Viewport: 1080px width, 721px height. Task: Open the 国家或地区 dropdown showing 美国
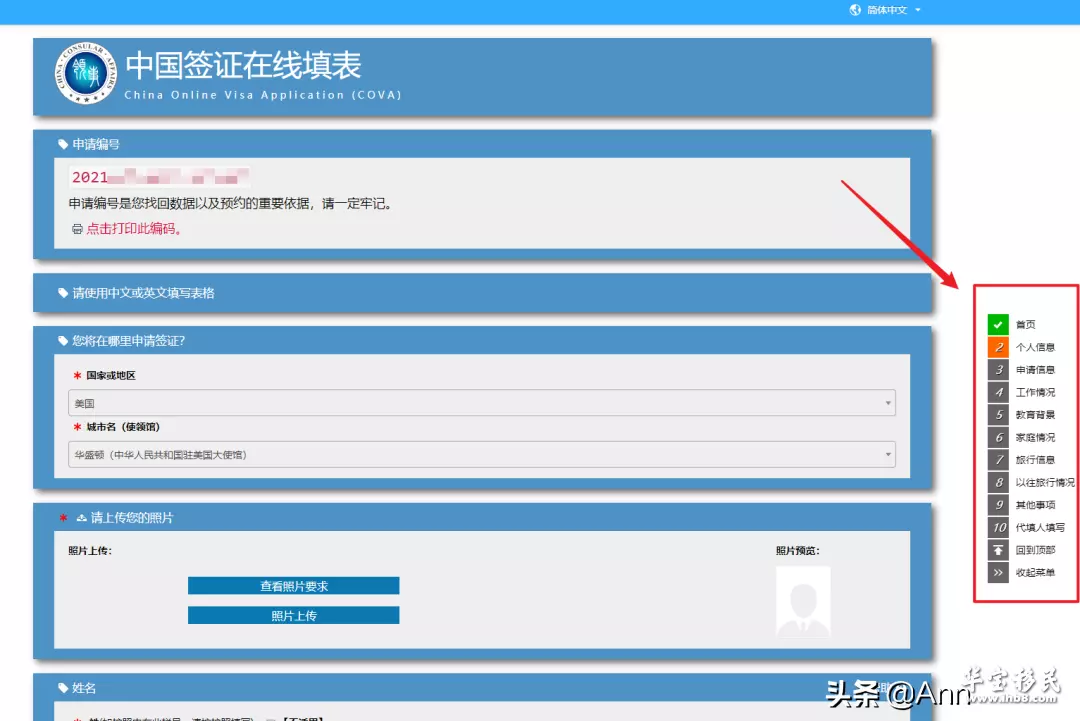(x=481, y=403)
